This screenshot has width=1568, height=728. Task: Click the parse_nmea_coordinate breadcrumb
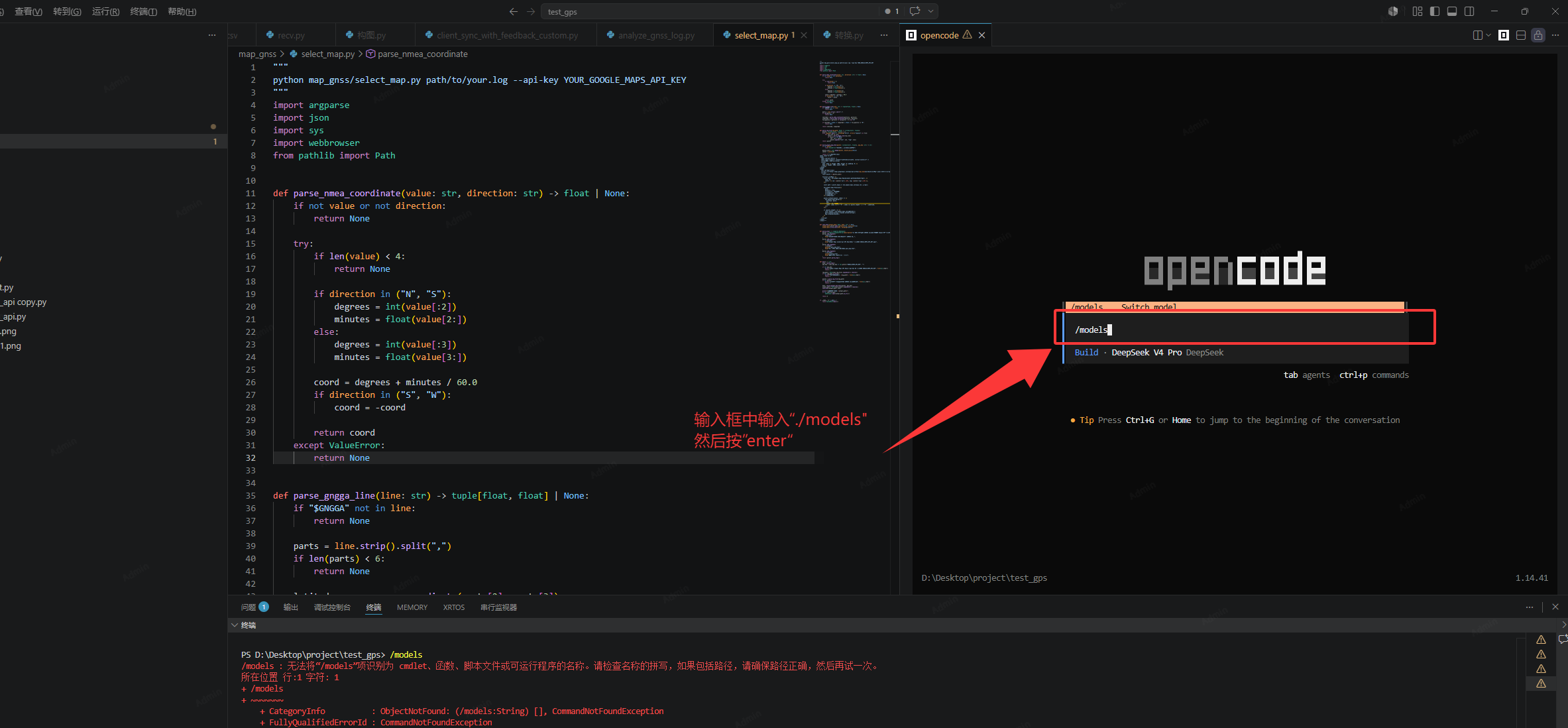[x=417, y=54]
